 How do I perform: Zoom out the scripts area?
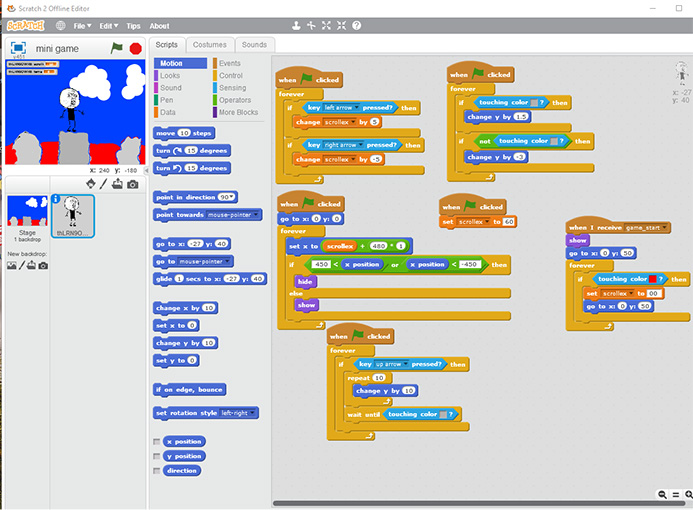coord(662,494)
